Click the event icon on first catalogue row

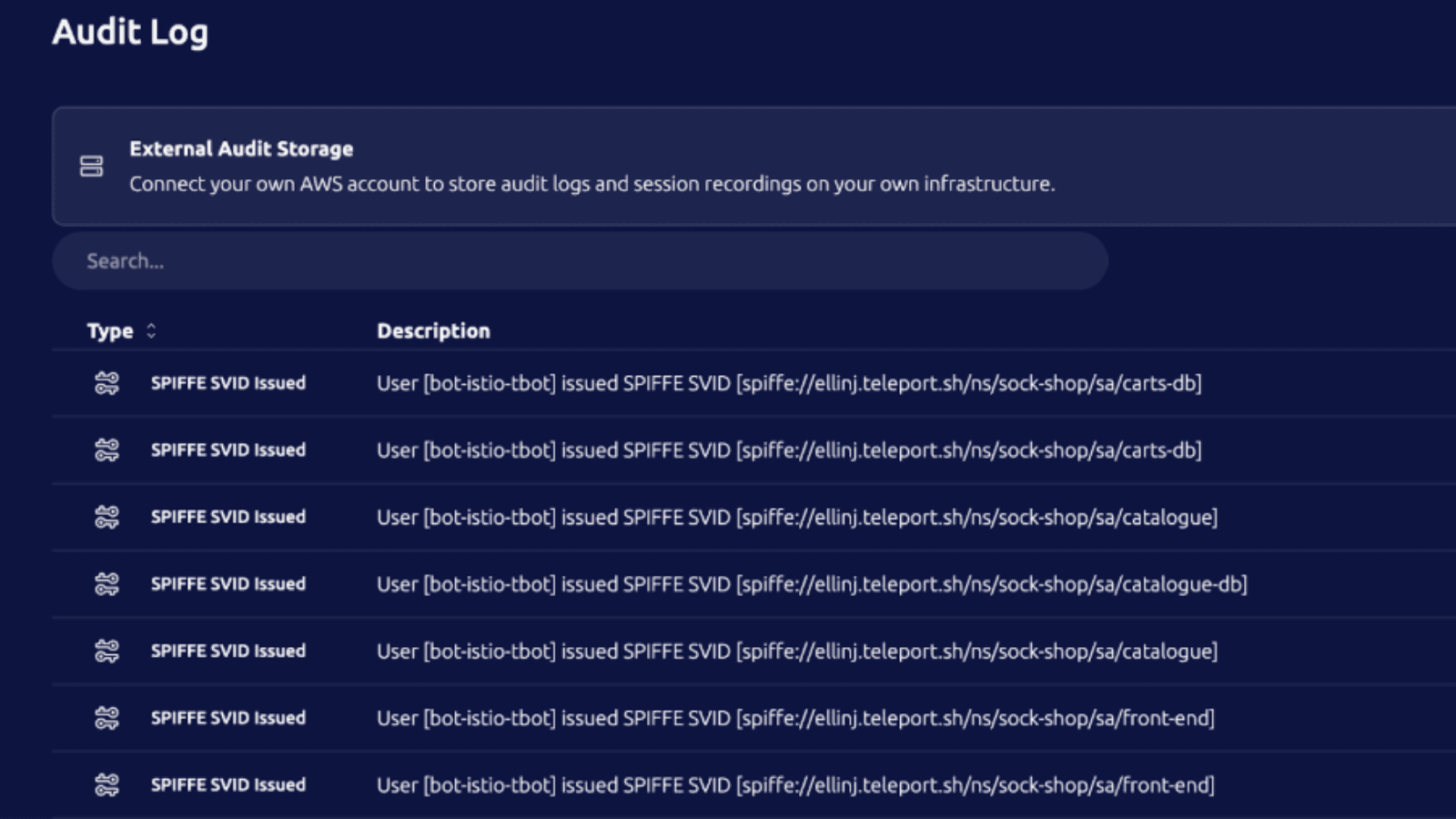point(106,517)
